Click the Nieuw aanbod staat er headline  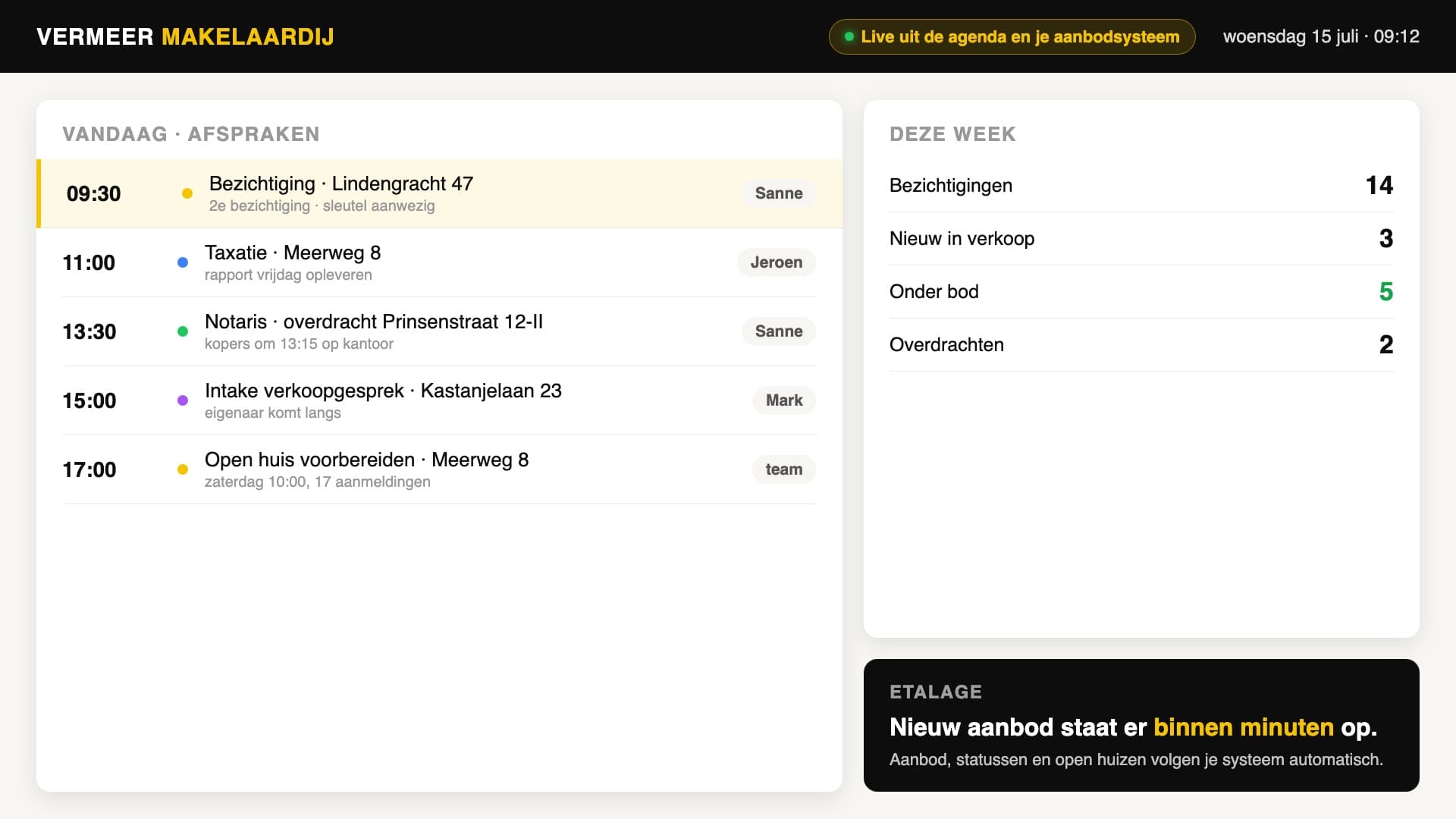click(1133, 727)
